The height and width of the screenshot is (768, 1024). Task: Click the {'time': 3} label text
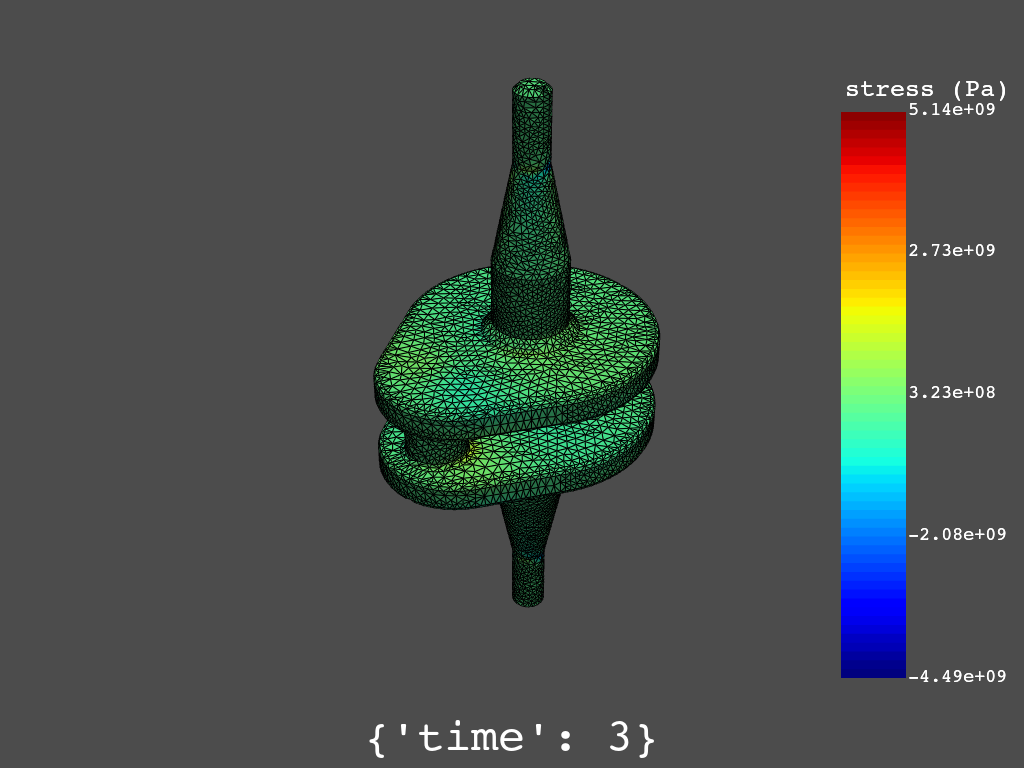512,738
